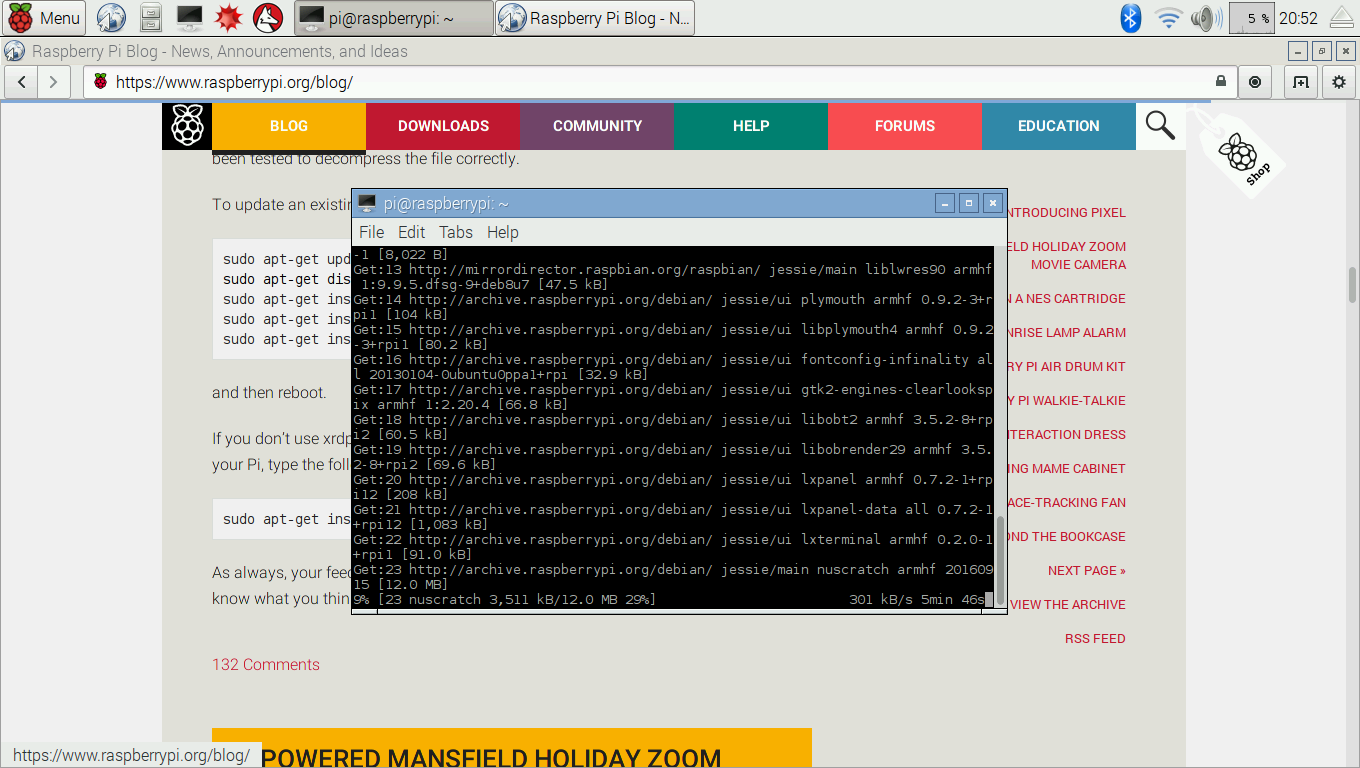
Task: Switch to the Raspberry Pi Blog taskbar entry
Action: 595,17
